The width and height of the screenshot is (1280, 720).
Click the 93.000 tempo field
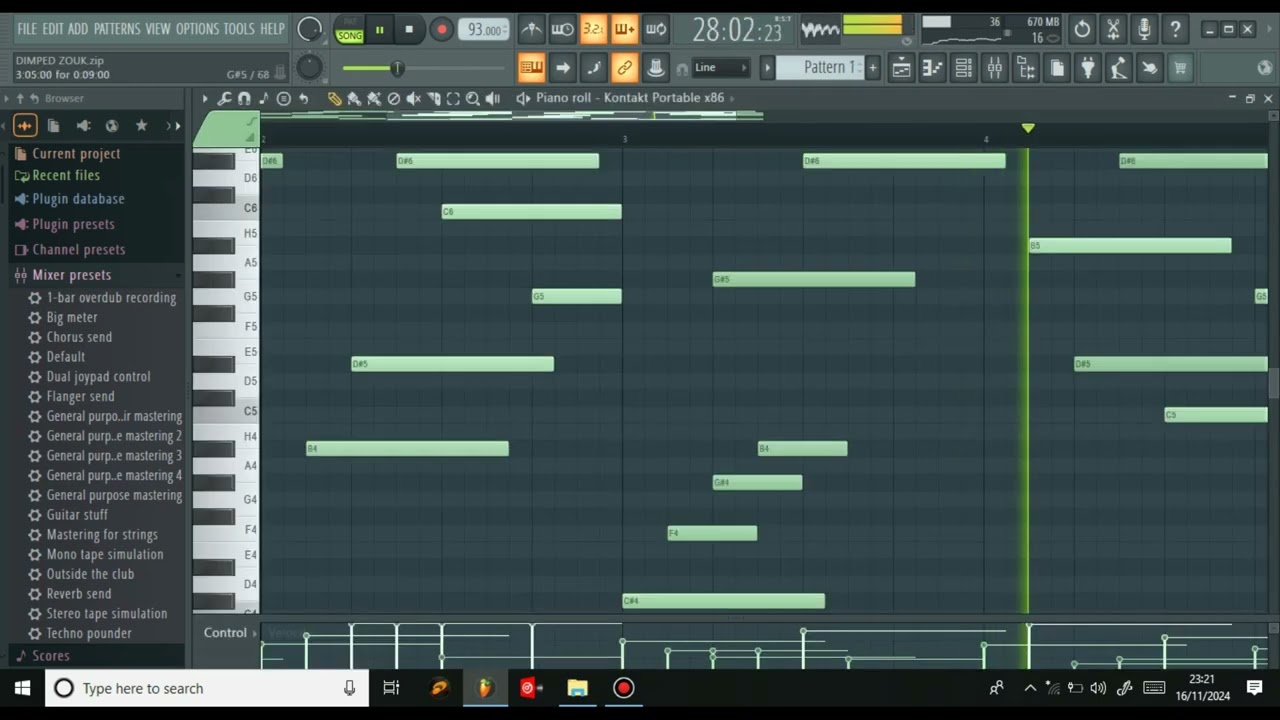point(485,30)
